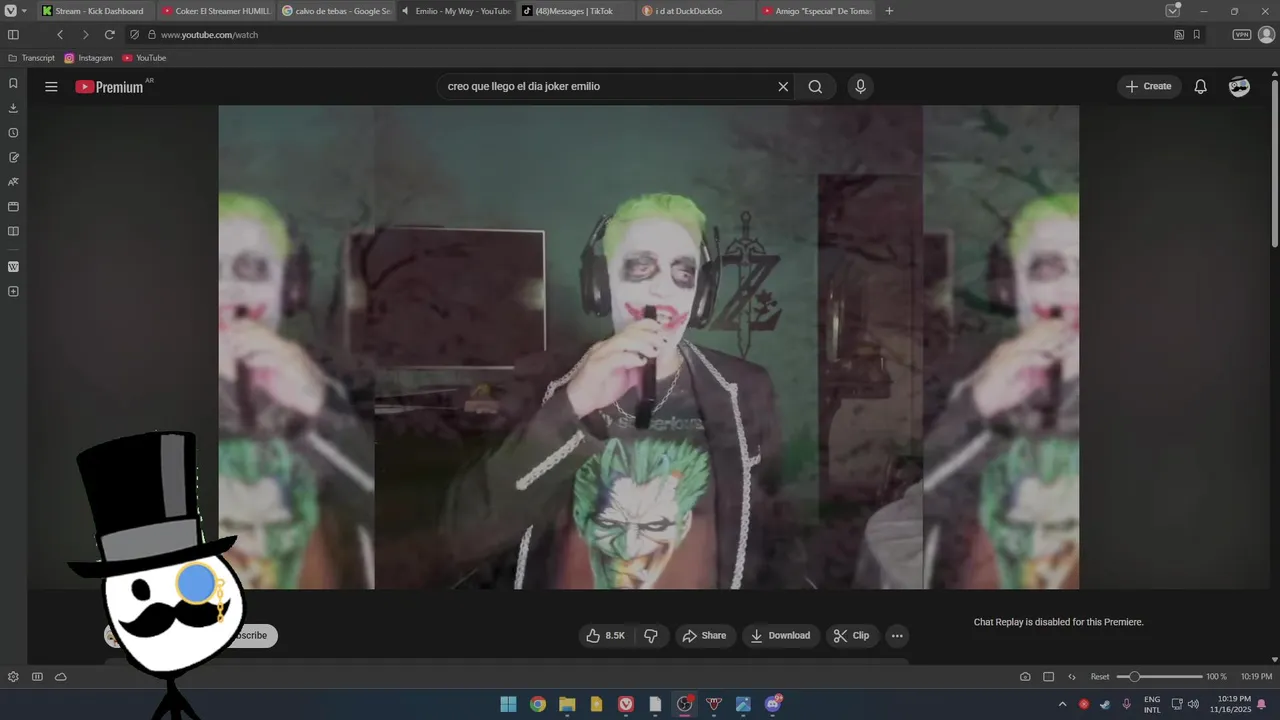1280x720 pixels.
Task: Open the Windows Start button
Action: (508, 704)
